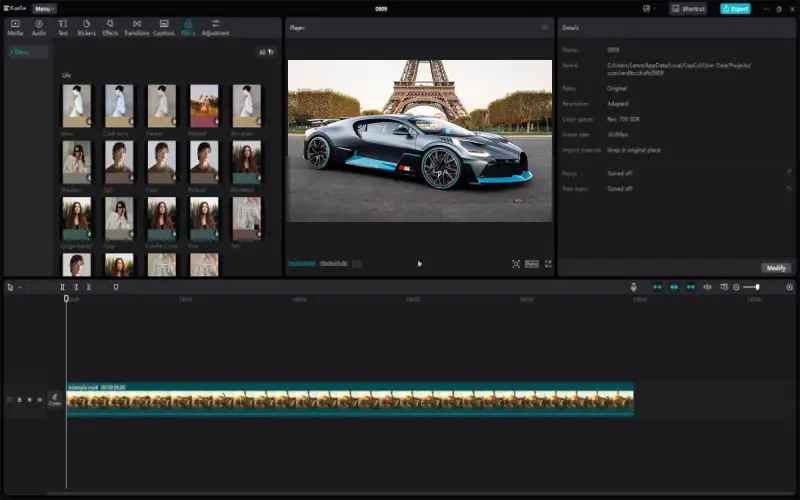Open the layout switcher icon
Screen dimensions: 800x500
[646, 9]
